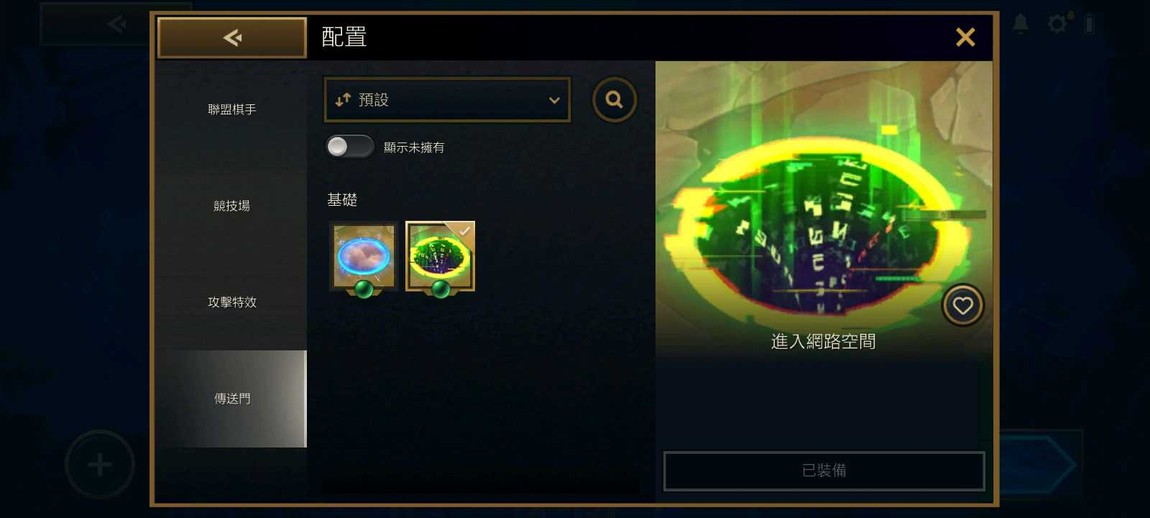Click the chevron arrow in the sort dropdown
Viewport: 1150px width, 518px height.
tap(554, 101)
